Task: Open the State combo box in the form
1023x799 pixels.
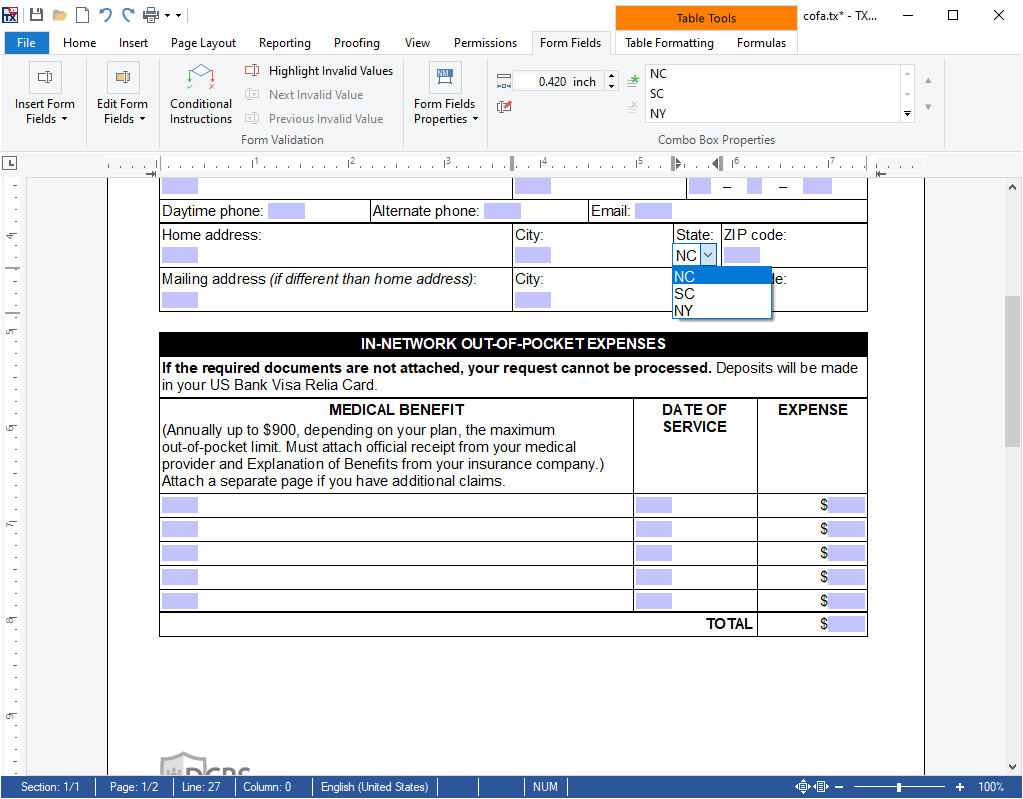Action: [708, 255]
